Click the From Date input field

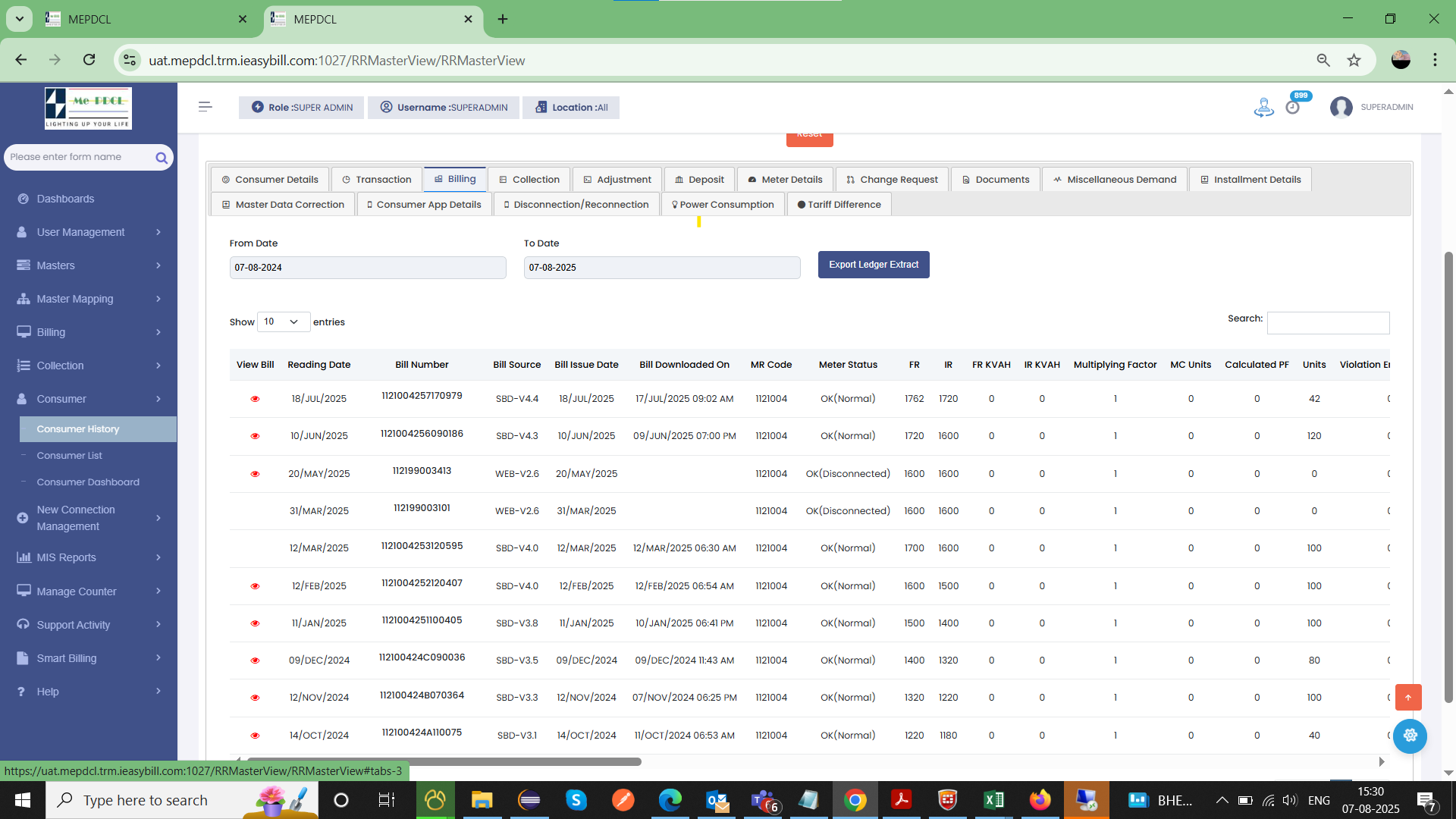(367, 268)
